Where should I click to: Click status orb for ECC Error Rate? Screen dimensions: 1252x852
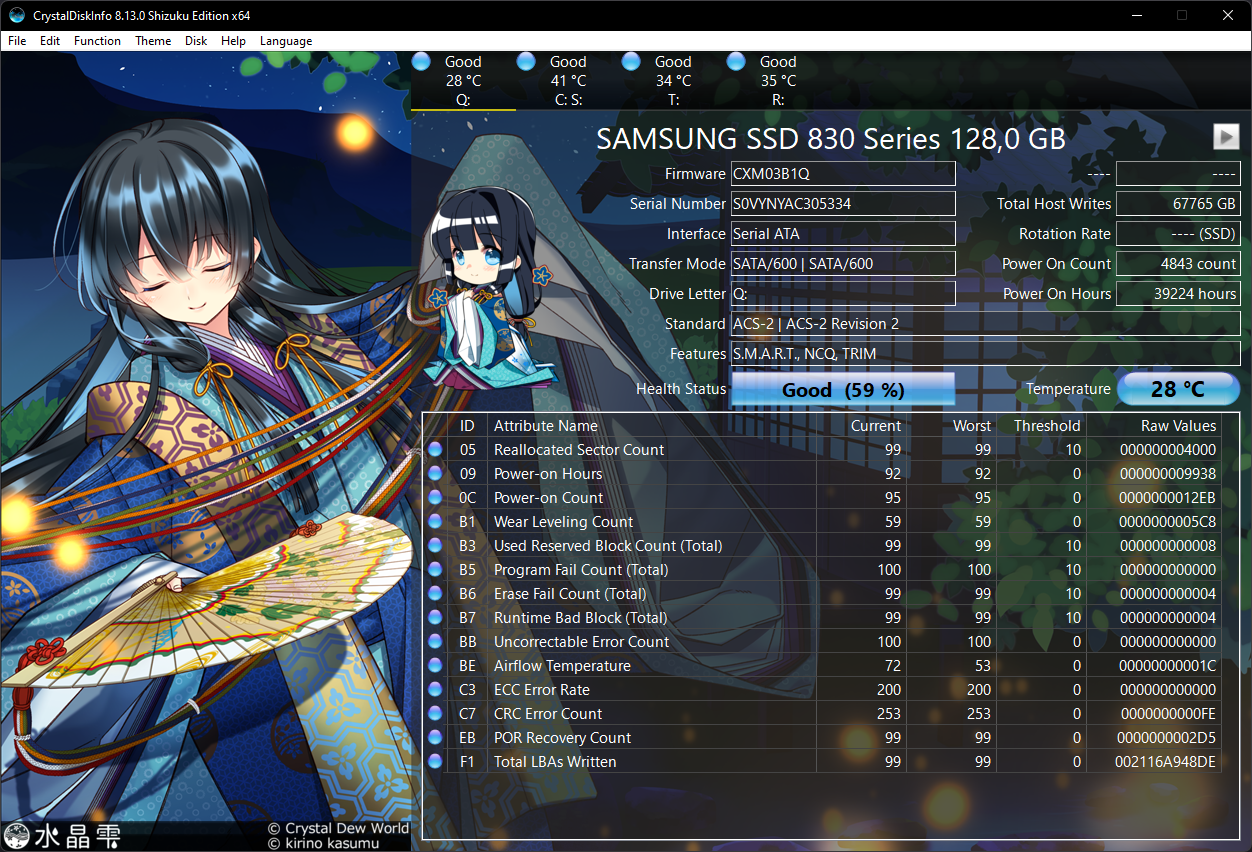tap(435, 690)
